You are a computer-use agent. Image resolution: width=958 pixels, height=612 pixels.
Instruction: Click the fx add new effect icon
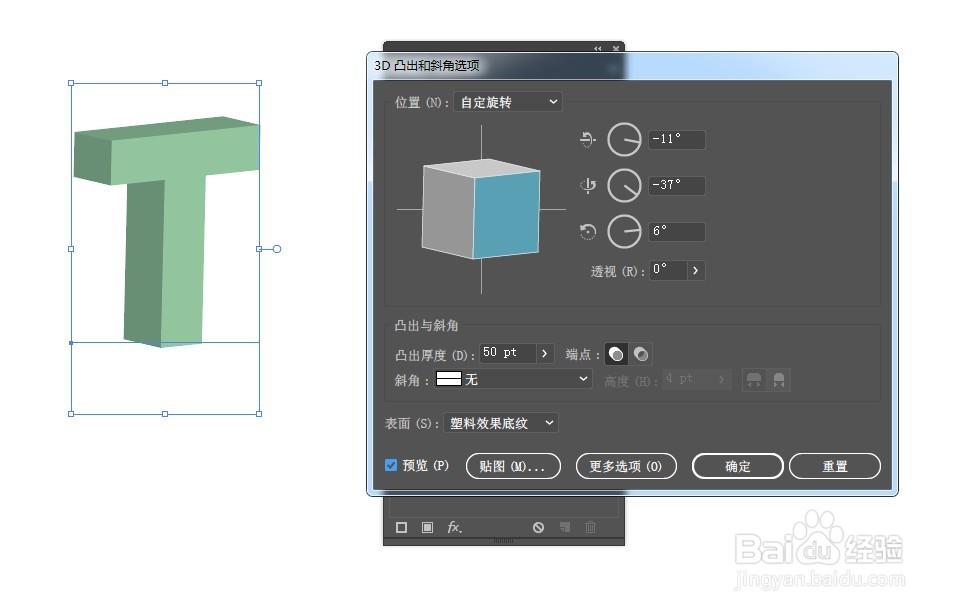click(454, 527)
